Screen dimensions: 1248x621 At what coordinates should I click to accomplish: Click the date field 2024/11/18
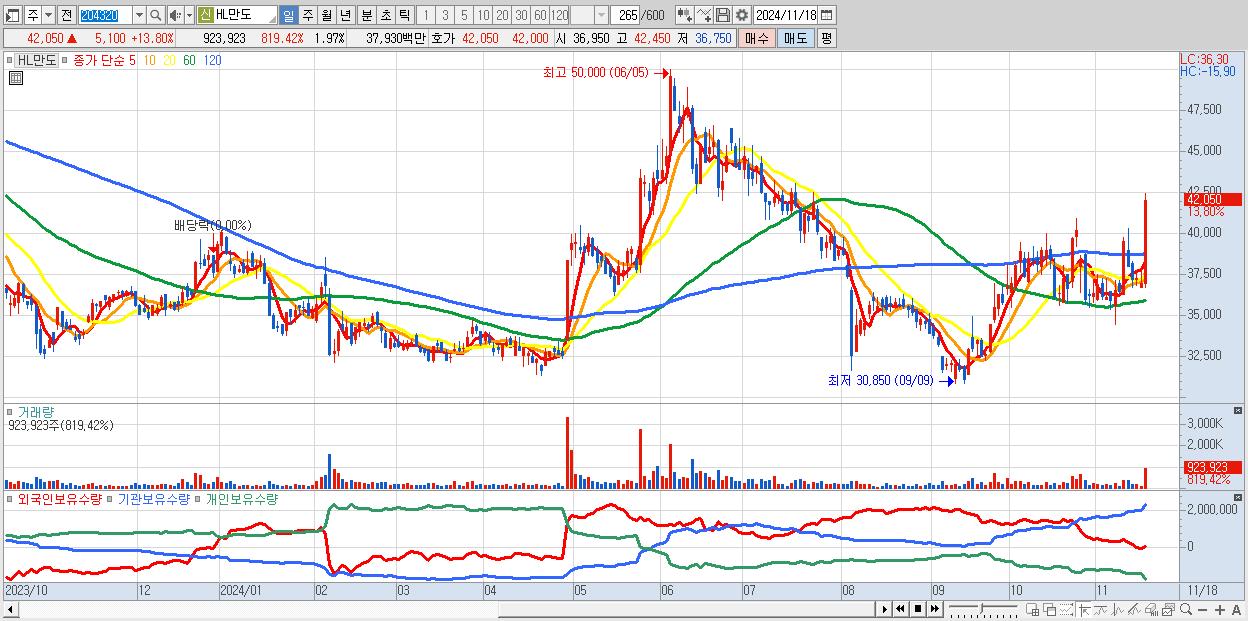point(786,15)
